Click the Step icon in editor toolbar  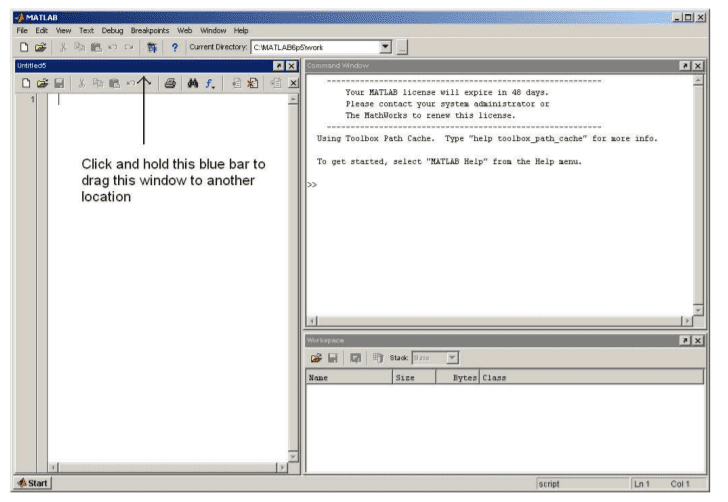[x=276, y=83]
